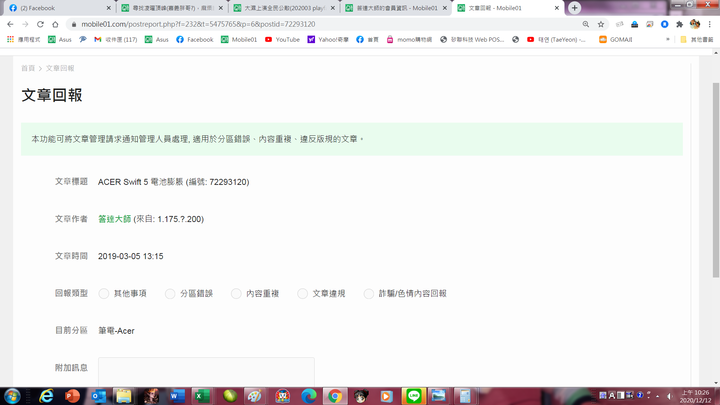
Task: Open the Mobile01 bookmark
Action: coord(239,39)
